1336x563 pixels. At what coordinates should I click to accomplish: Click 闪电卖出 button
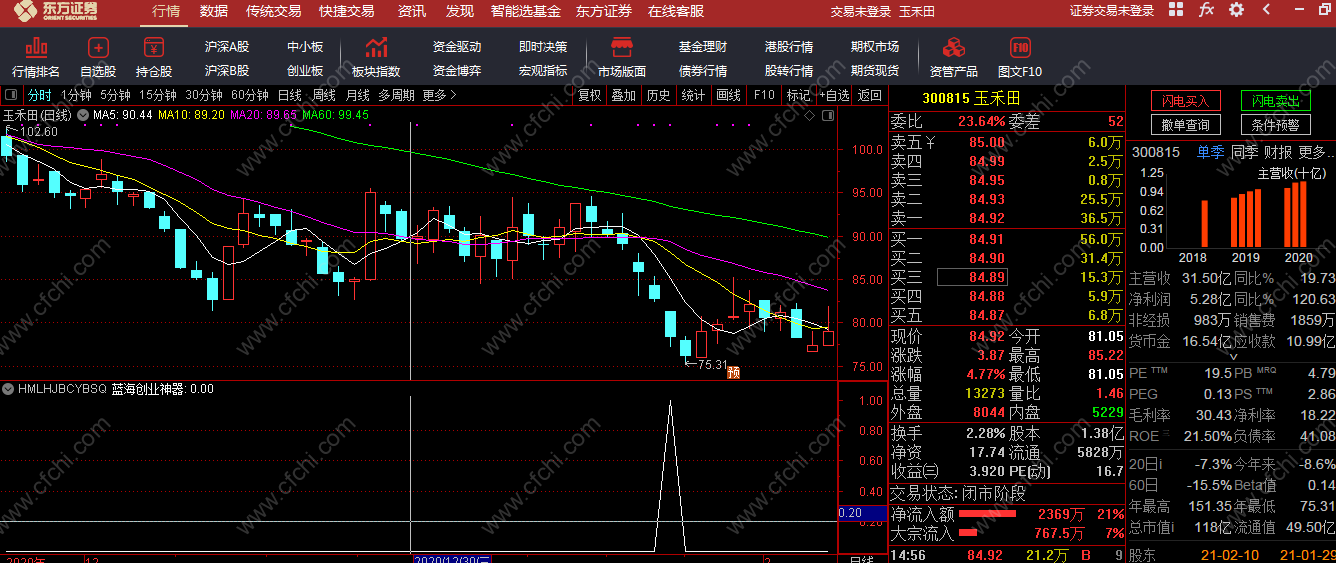[x=1276, y=101]
